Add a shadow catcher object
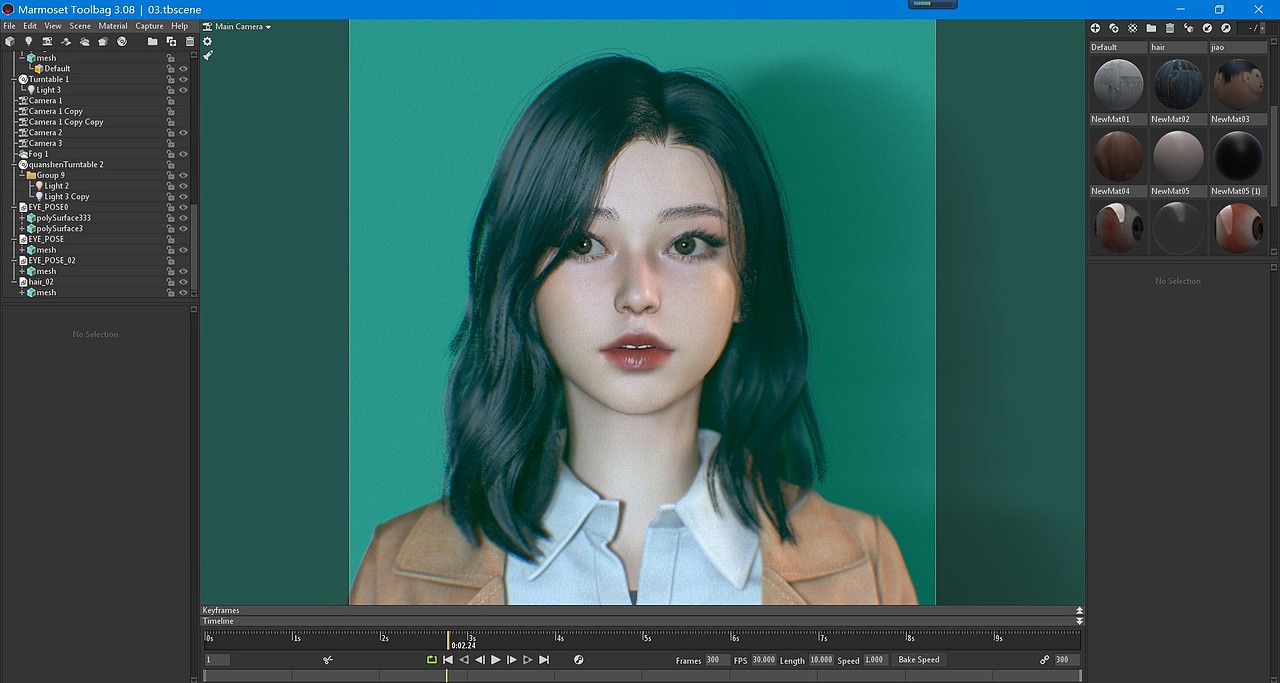1280x683 pixels. (x=66, y=41)
